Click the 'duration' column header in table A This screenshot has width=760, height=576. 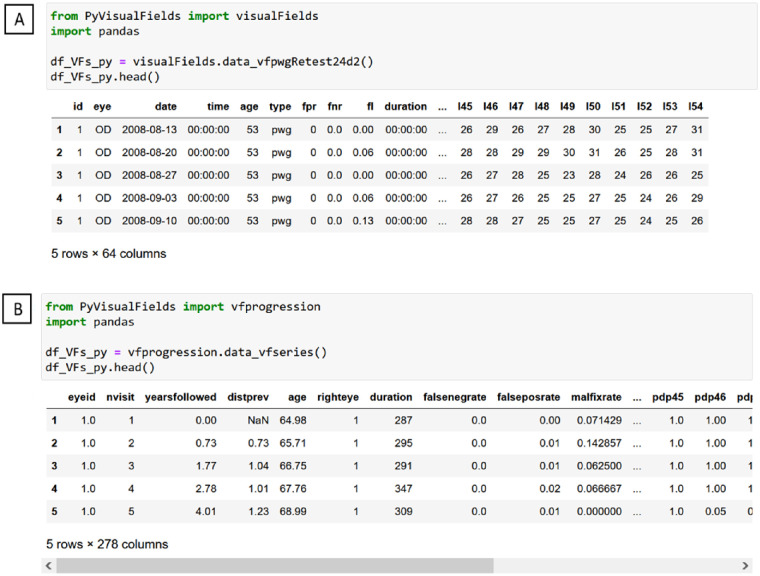[x=406, y=107]
